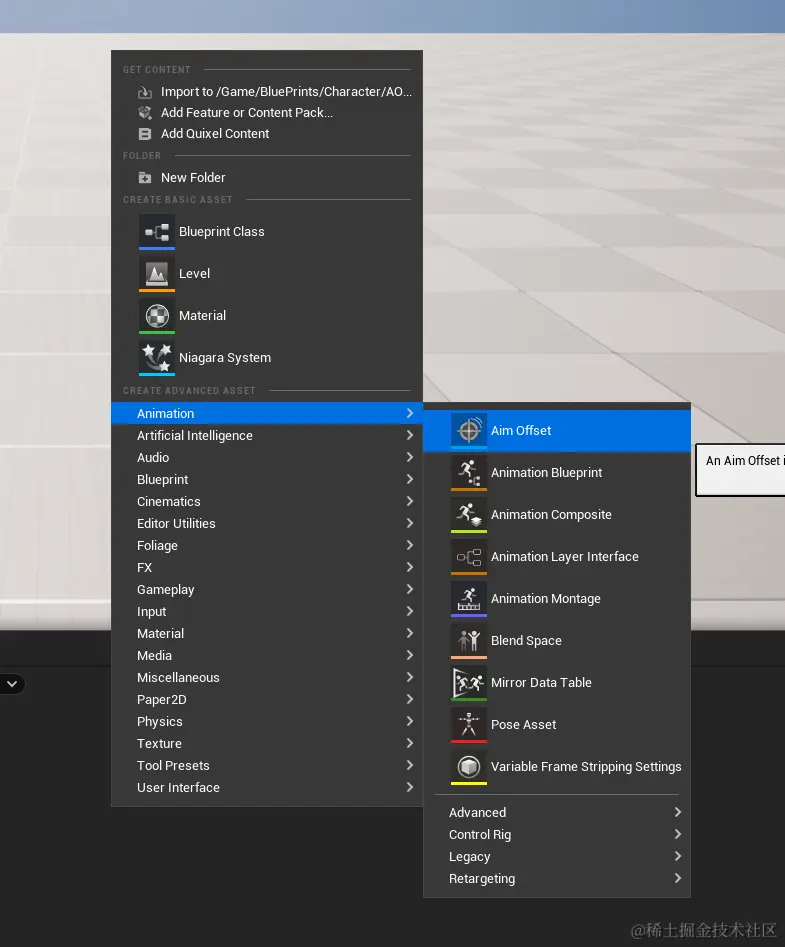
Task: Click the Add Feature or Content Pack icon
Action: point(145,113)
